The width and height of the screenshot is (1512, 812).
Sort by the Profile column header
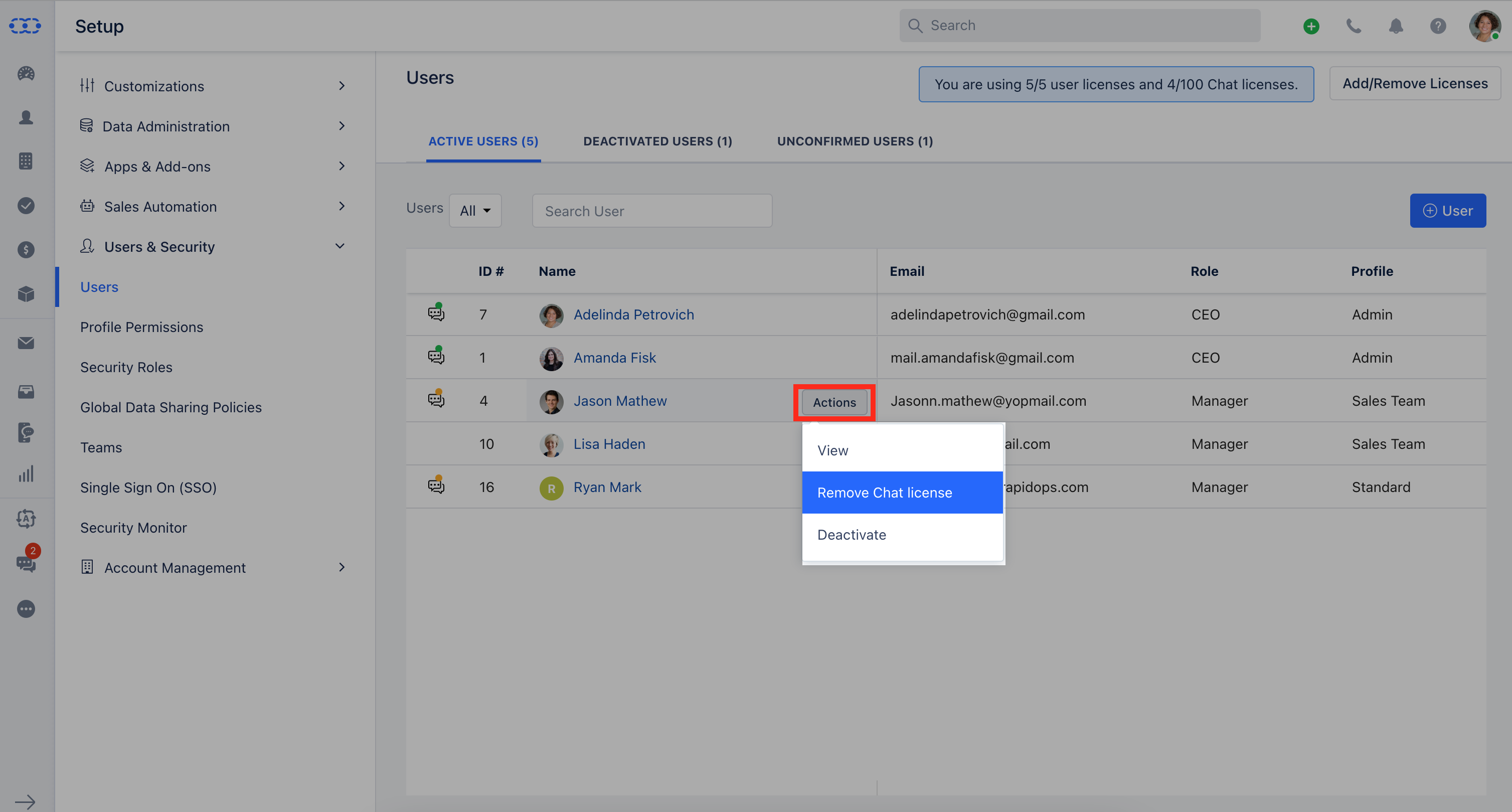1372,271
